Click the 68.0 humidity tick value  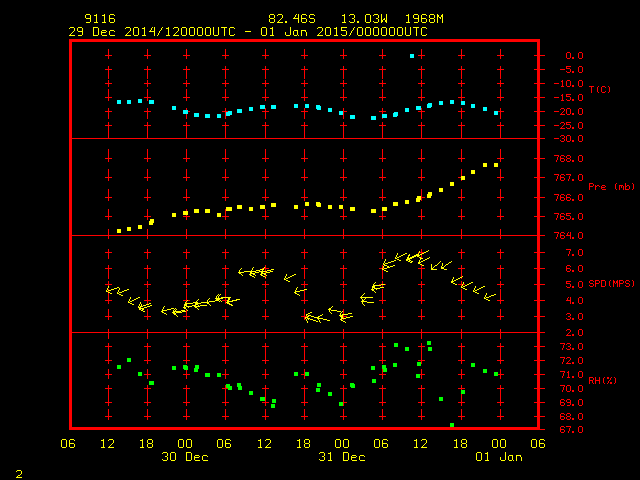click(571, 416)
